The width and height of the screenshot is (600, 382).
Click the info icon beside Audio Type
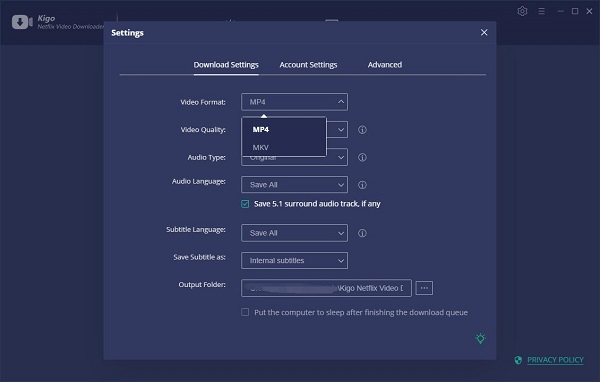(362, 157)
